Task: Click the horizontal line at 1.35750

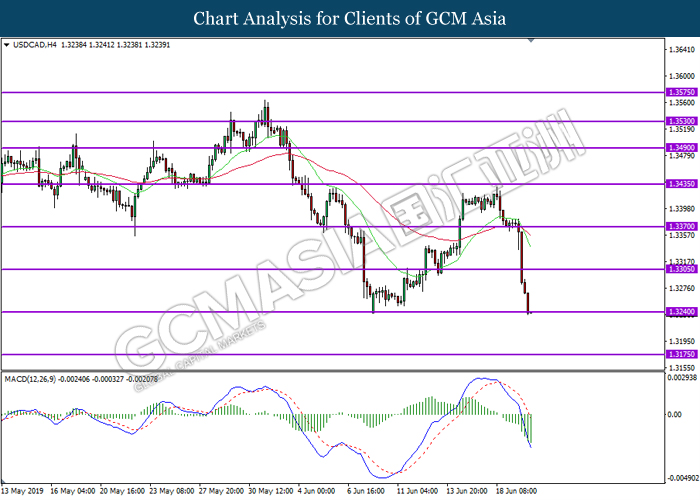Action: 333,92
